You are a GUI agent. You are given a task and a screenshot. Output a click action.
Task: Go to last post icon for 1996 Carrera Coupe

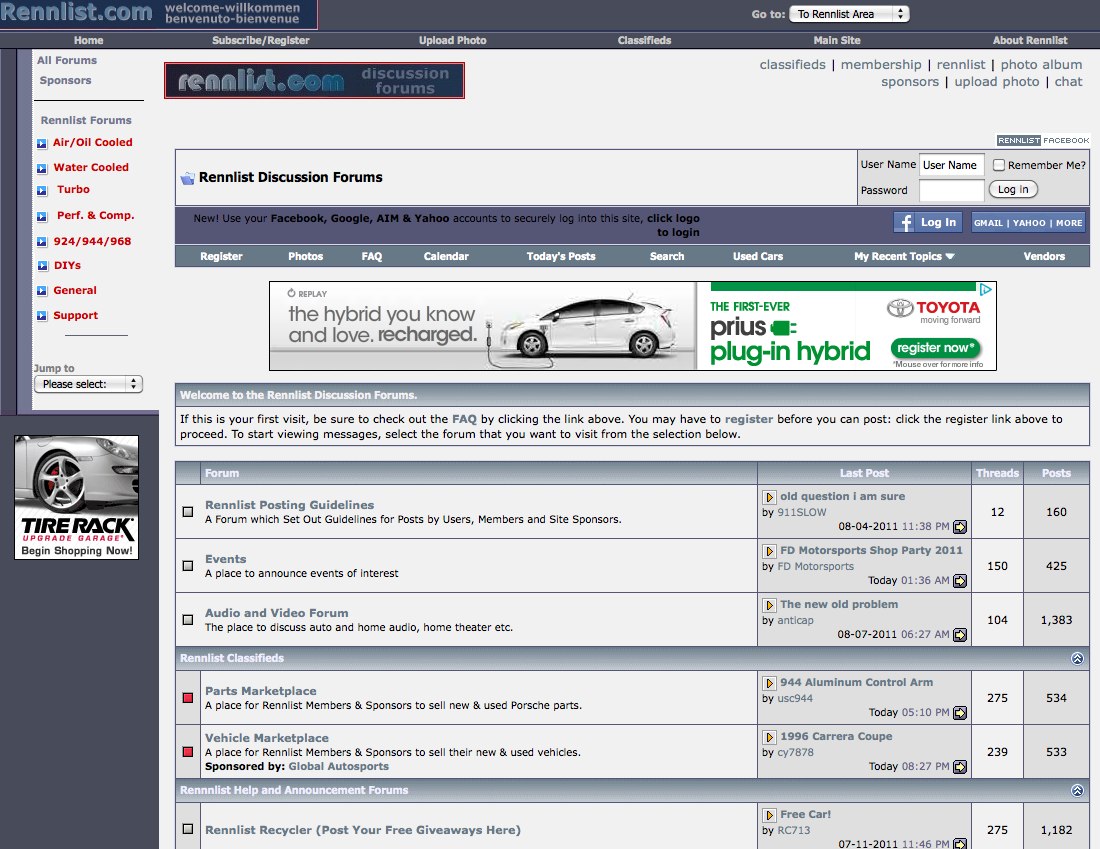960,767
